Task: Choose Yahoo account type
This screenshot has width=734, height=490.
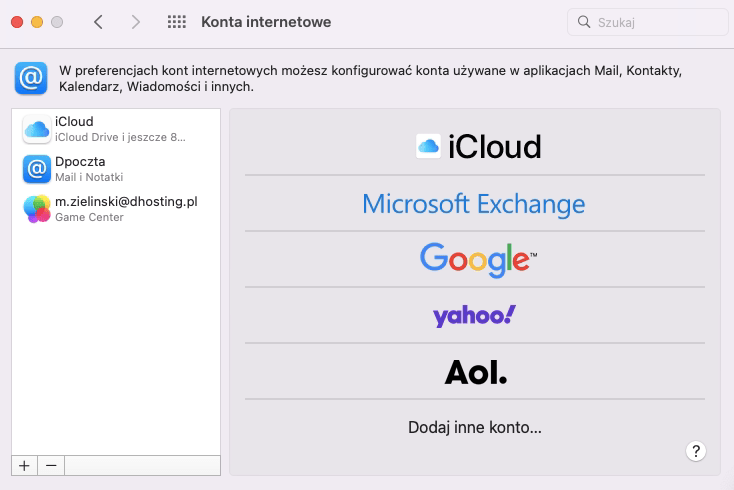Action: [475, 315]
